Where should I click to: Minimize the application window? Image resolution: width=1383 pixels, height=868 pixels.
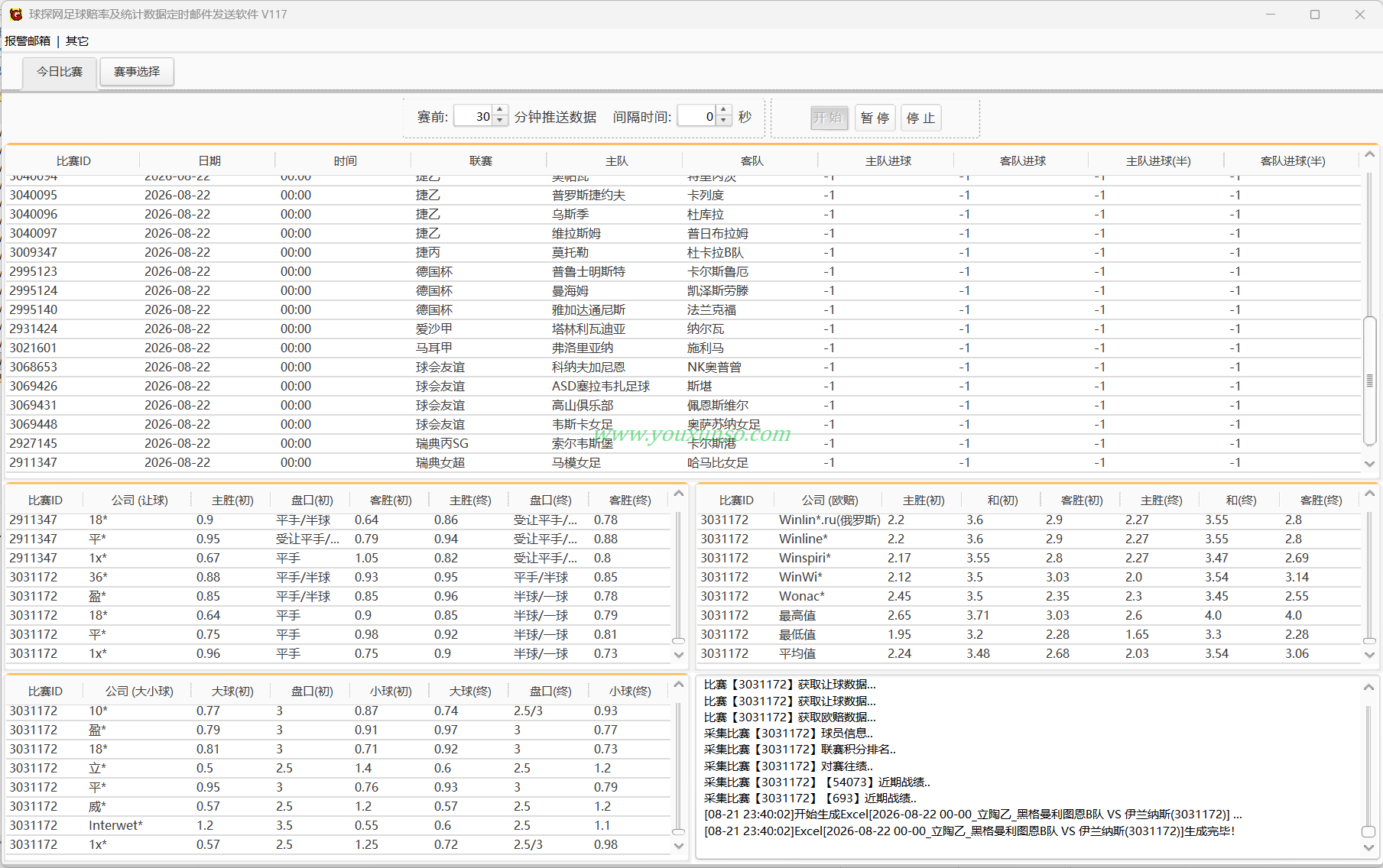point(1271,15)
